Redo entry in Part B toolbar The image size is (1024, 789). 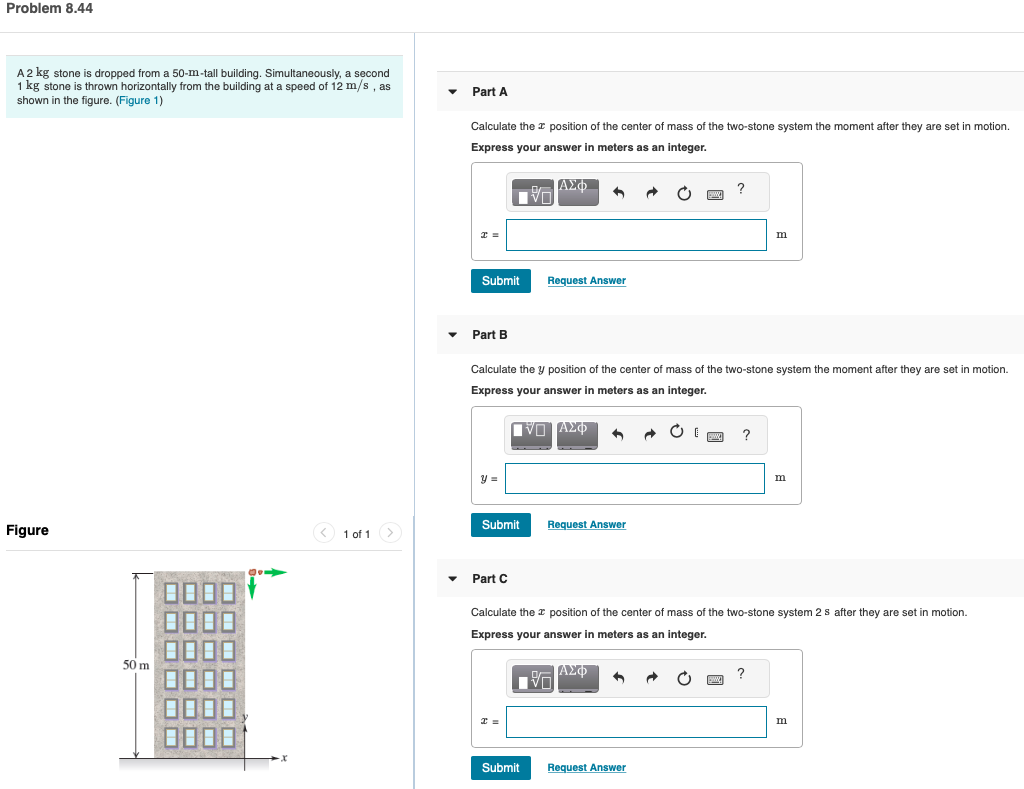pyautogui.click(x=649, y=434)
